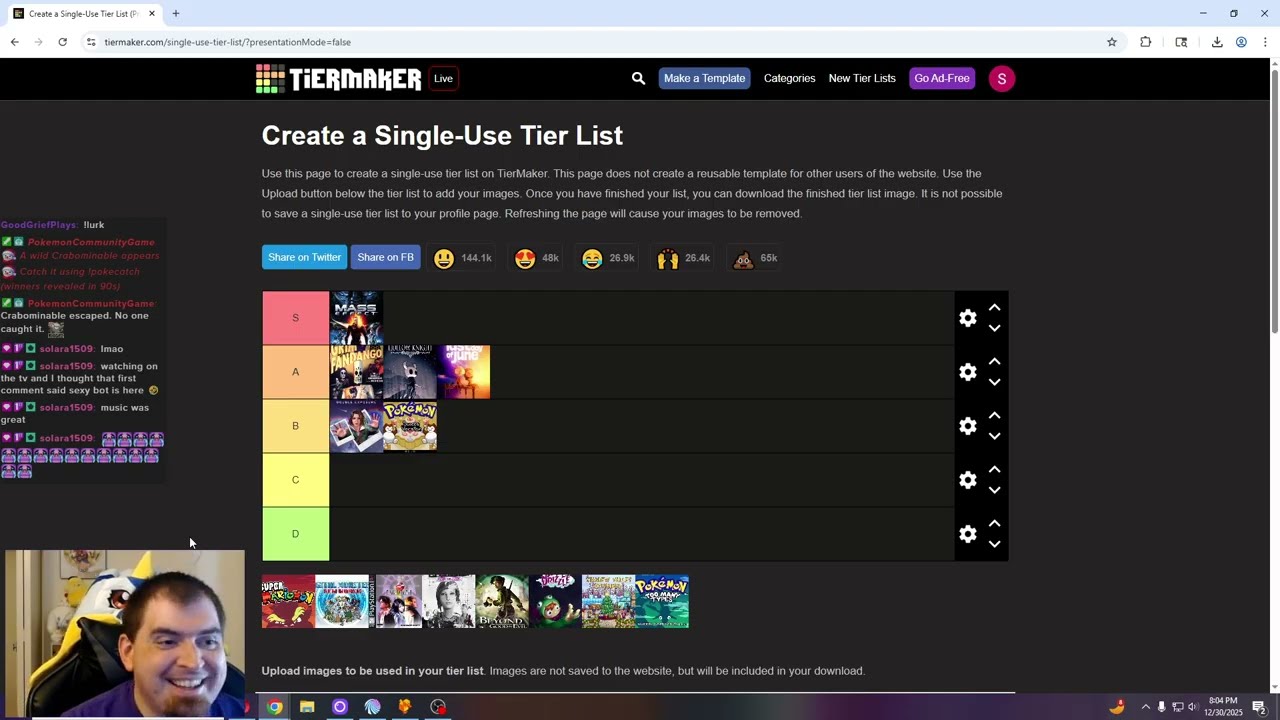The width and height of the screenshot is (1280, 720).
Task: Click the browser address bar URL
Action: click(227, 42)
